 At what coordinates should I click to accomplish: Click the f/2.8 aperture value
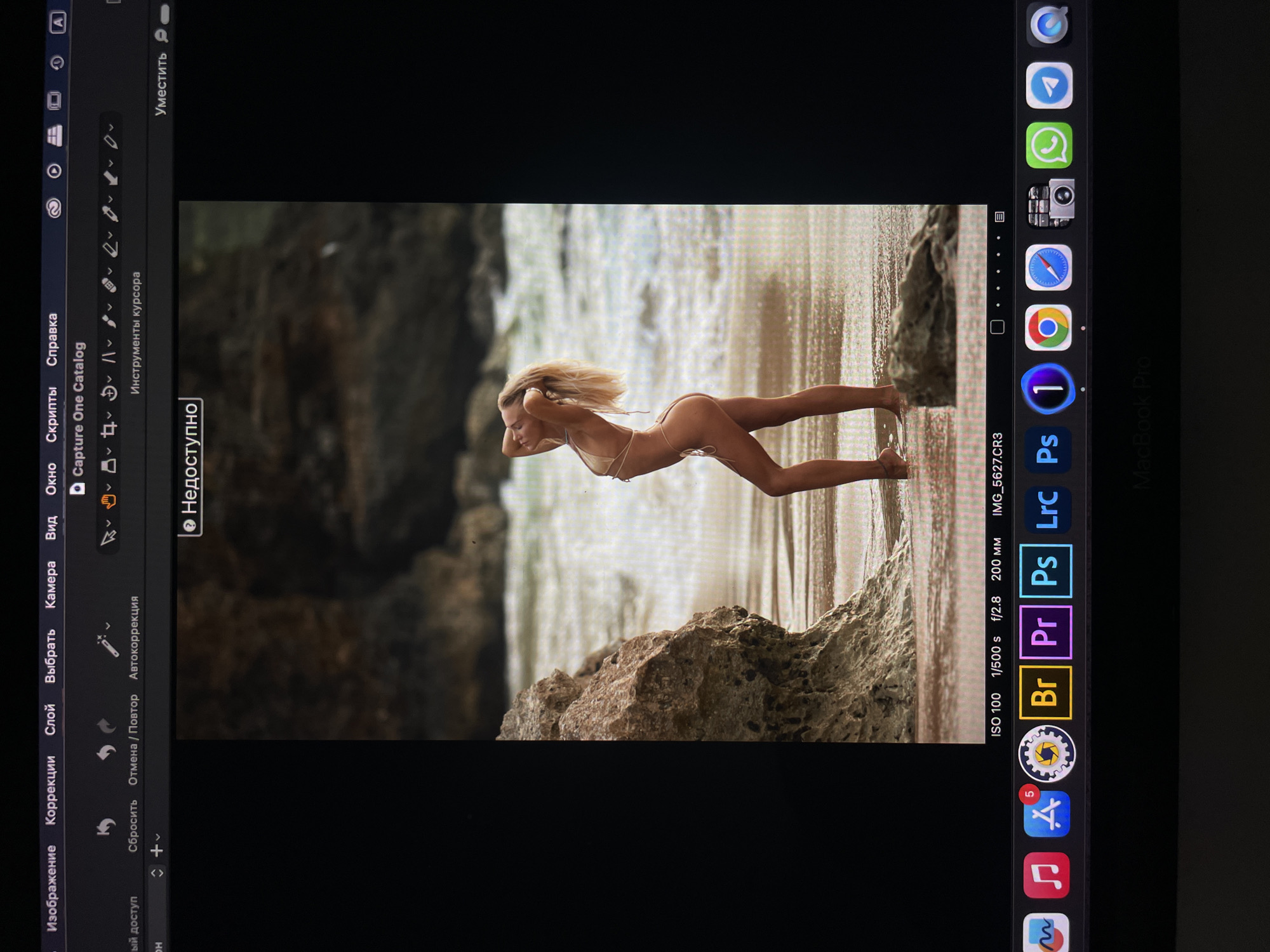click(x=997, y=608)
